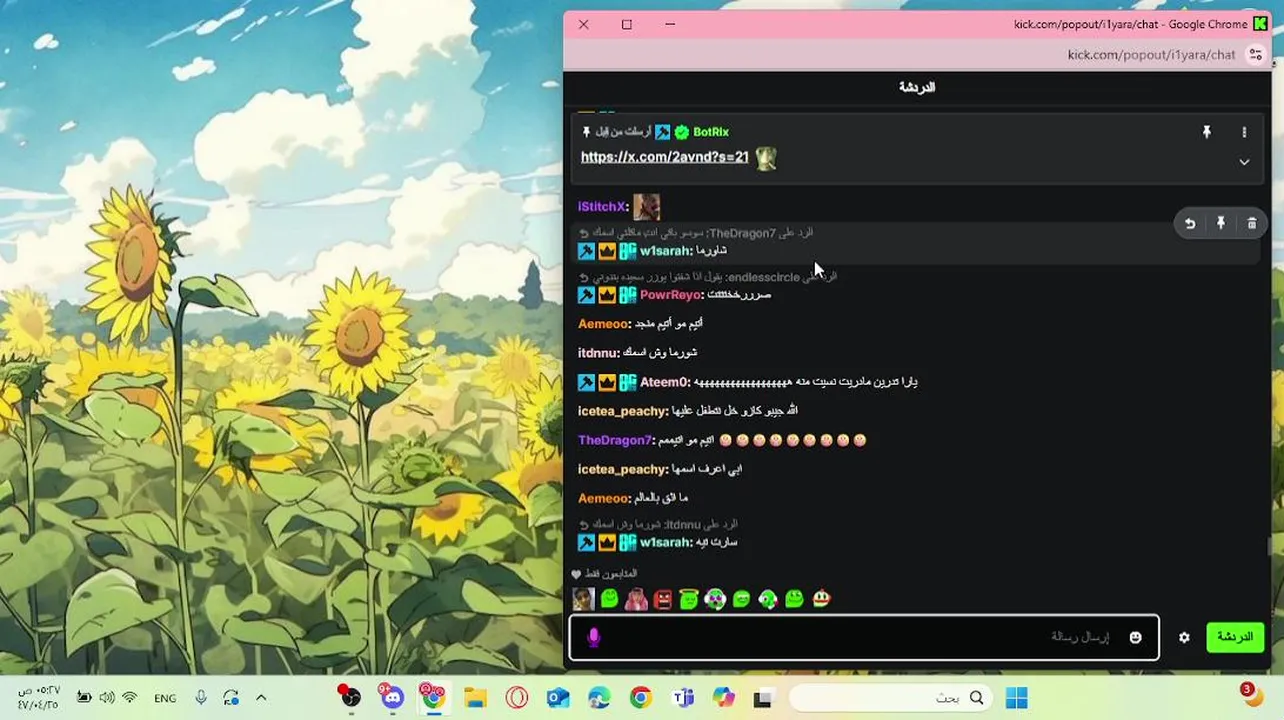Open PowrReyo's user card
The width and height of the screenshot is (1284, 720).
(x=670, y=295)
